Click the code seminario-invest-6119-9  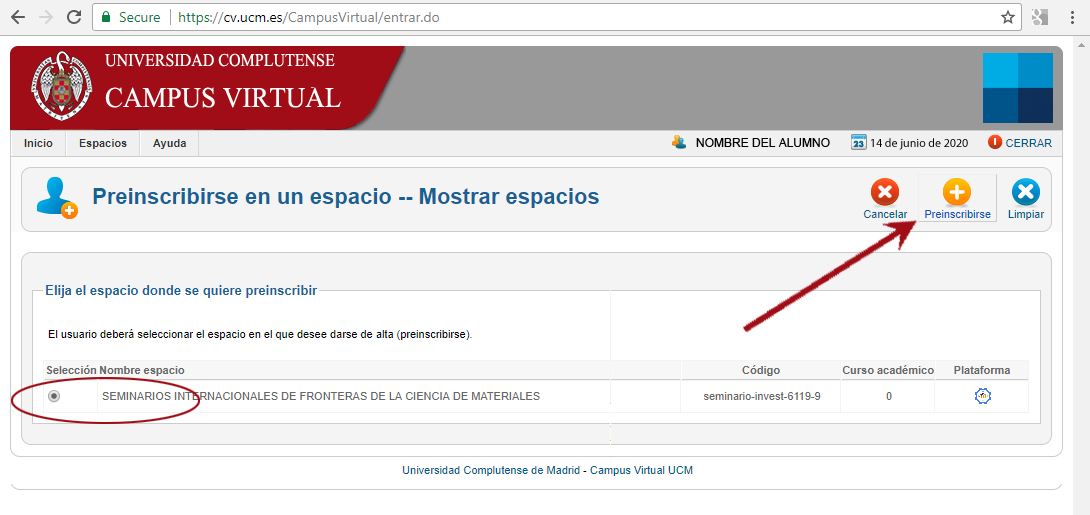(762, 397)
